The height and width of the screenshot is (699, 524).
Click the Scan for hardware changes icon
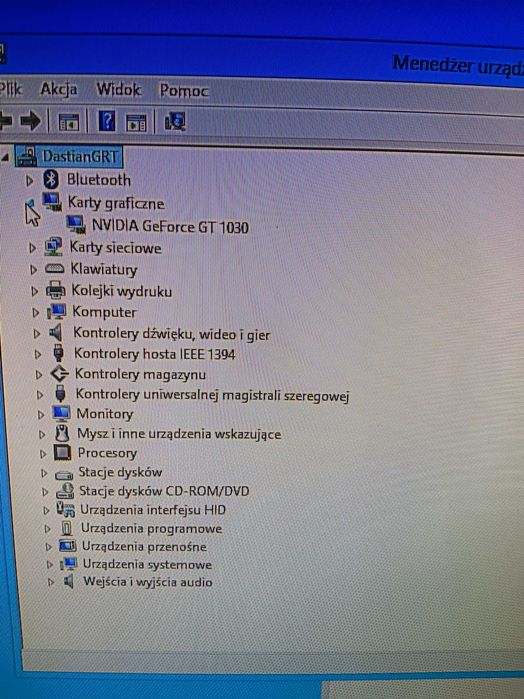tap(175, 121)
